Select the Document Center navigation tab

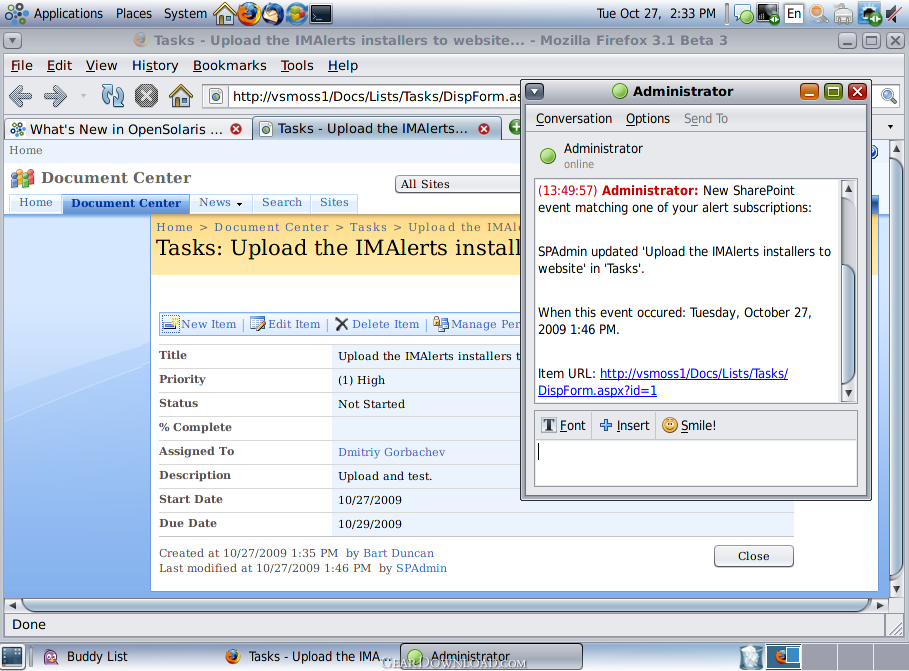coord(126,203)
